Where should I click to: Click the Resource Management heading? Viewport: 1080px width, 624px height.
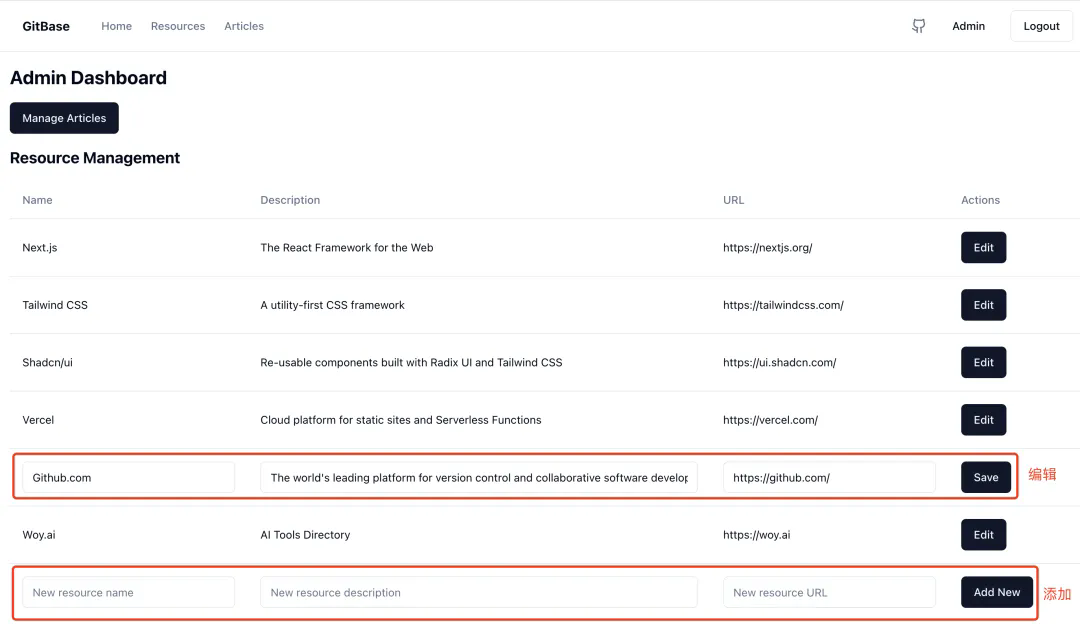[95, 158]
